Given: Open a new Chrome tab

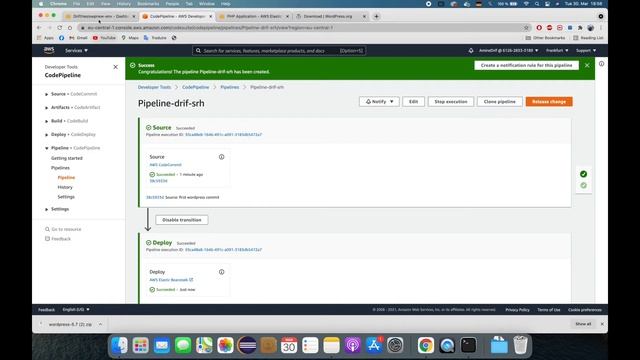Looking at the screenshot, I should [376, 16].
